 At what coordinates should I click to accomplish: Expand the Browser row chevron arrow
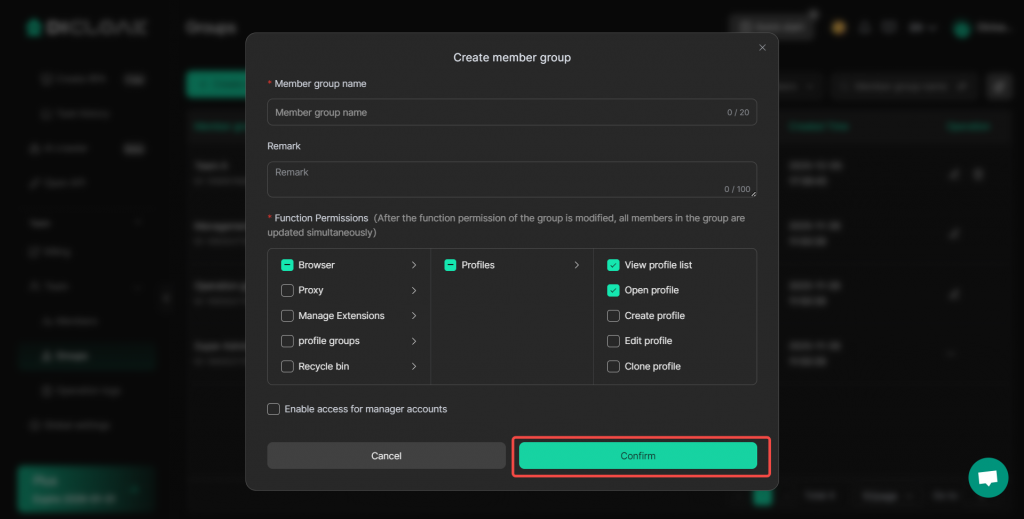(x=414, y=265)
